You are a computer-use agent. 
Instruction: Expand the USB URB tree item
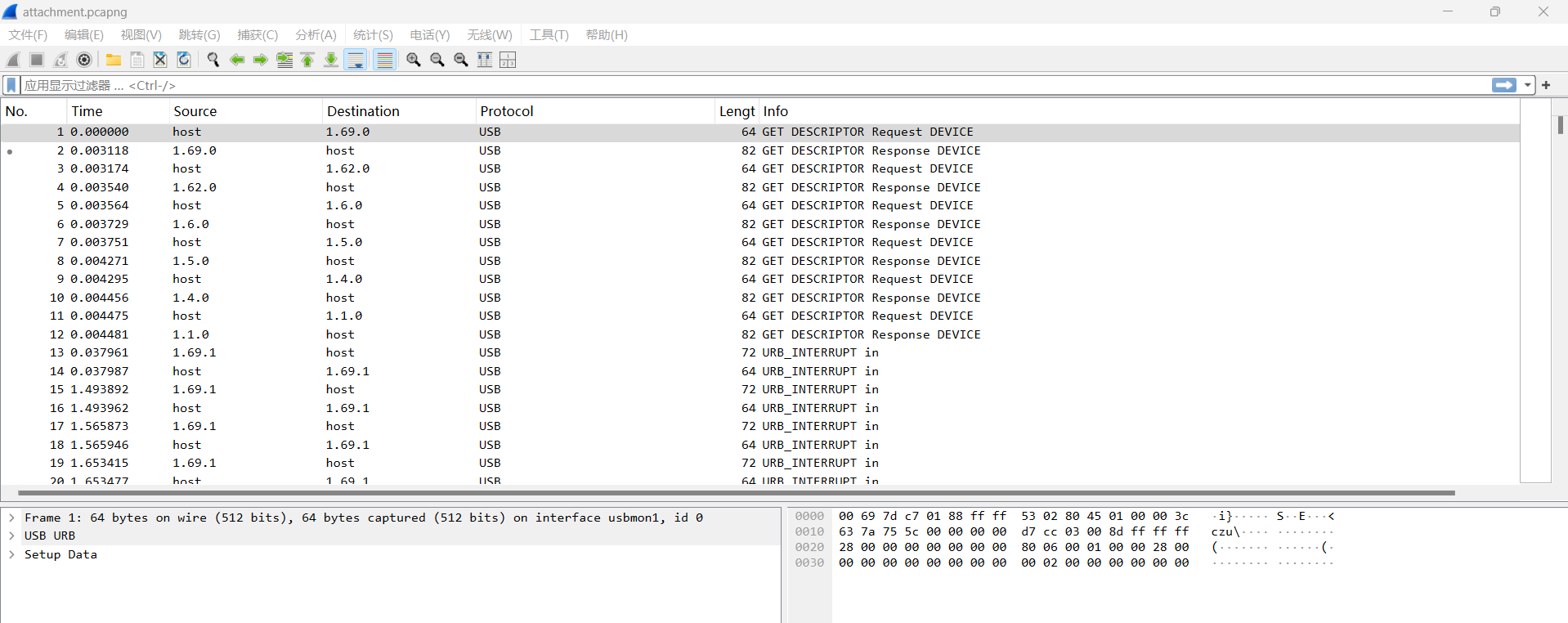click(12, 536)
